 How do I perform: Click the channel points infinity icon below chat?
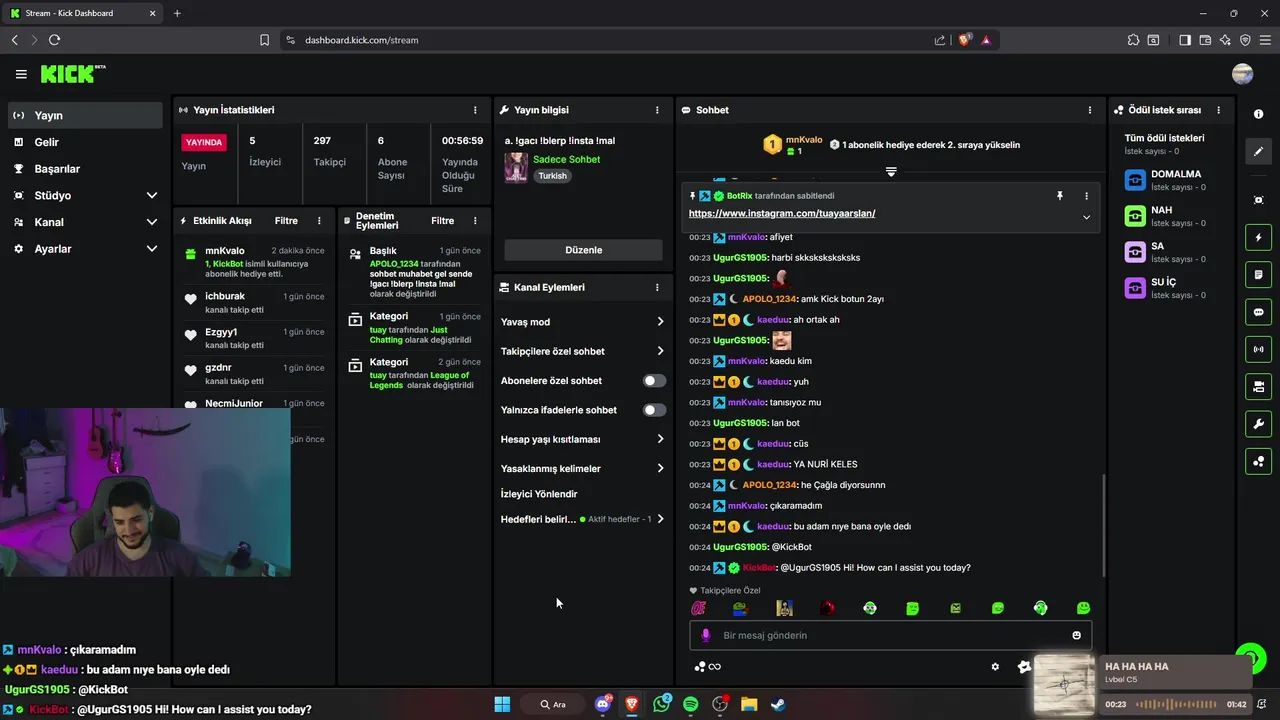708,667
